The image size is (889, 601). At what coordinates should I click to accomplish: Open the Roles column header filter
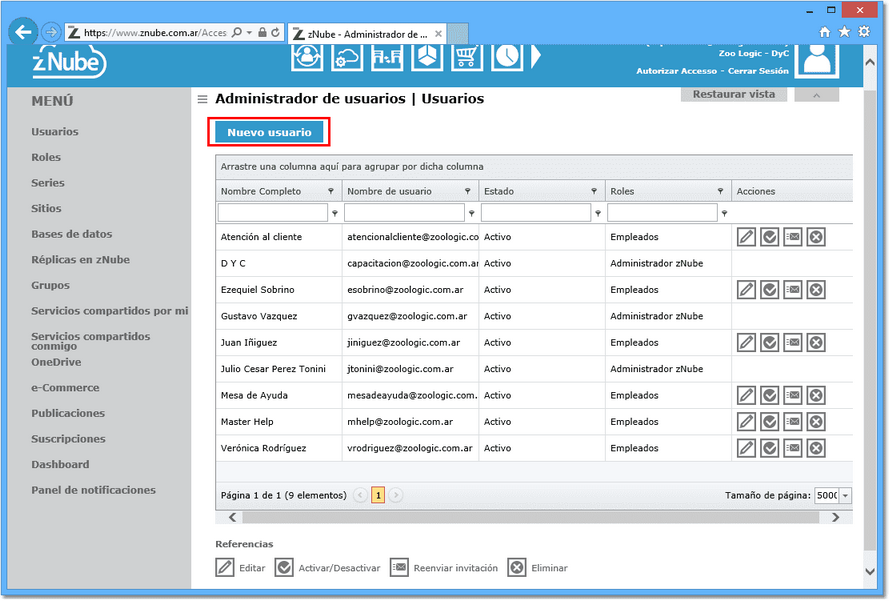click(x=721, y=192)
